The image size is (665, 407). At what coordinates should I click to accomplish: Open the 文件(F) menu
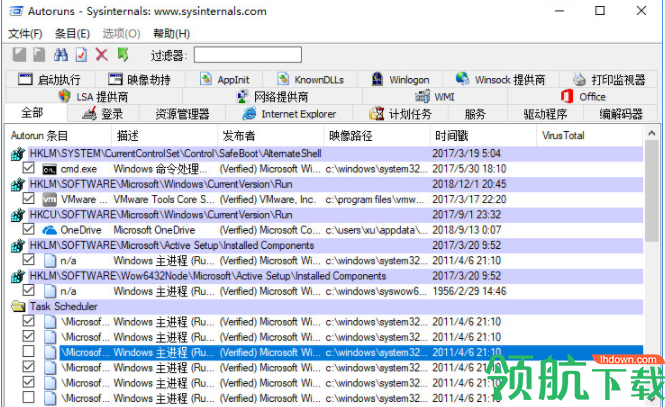tap(25, 33)
